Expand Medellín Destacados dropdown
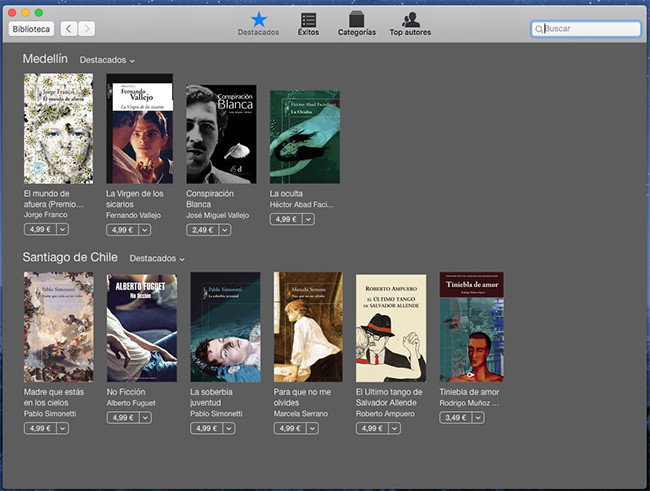650x491 pixels. [x=107, y=60]
